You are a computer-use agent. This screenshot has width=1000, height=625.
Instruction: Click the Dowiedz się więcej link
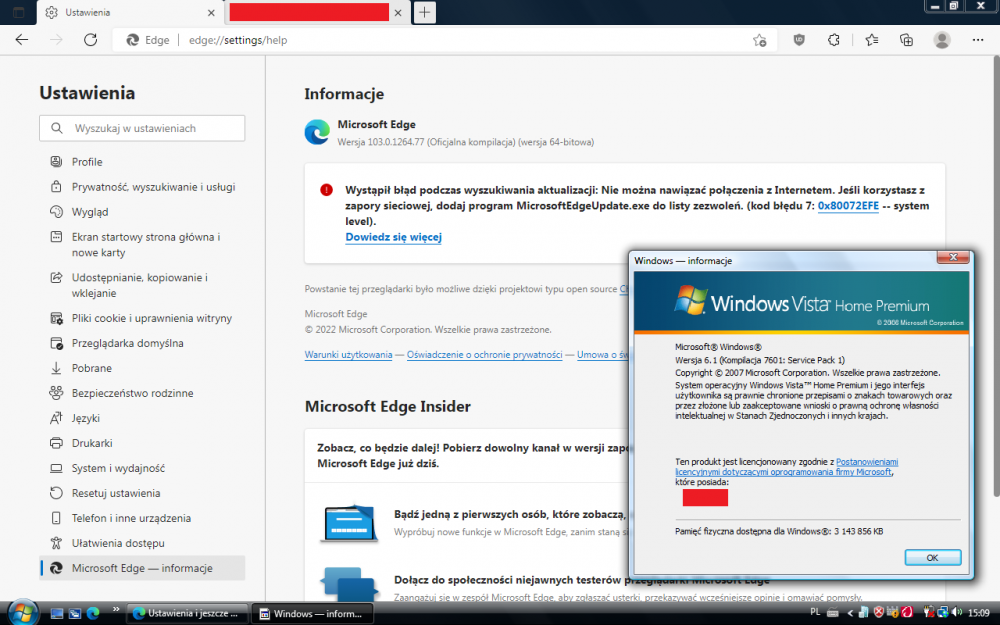393,237
